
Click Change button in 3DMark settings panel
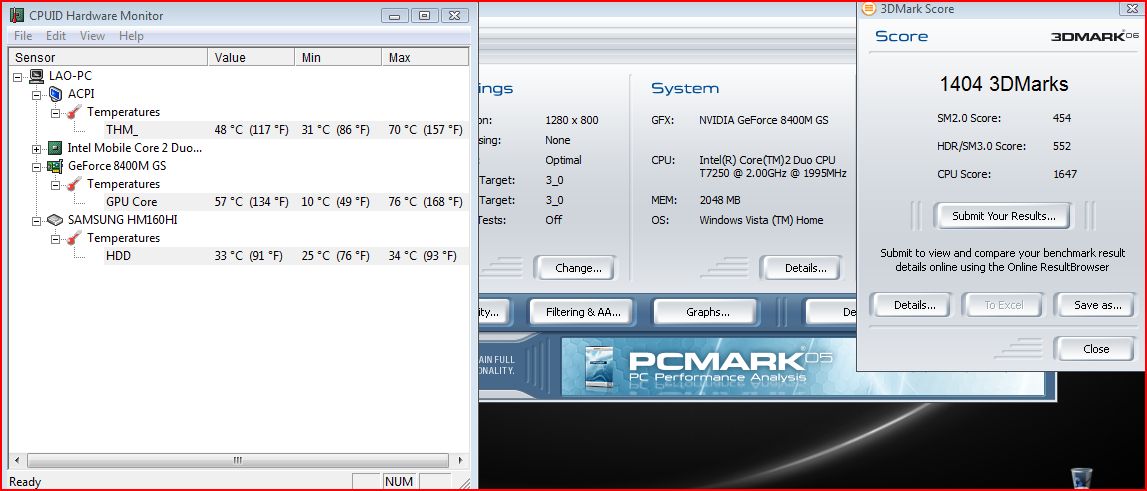(x=578, y=268)
